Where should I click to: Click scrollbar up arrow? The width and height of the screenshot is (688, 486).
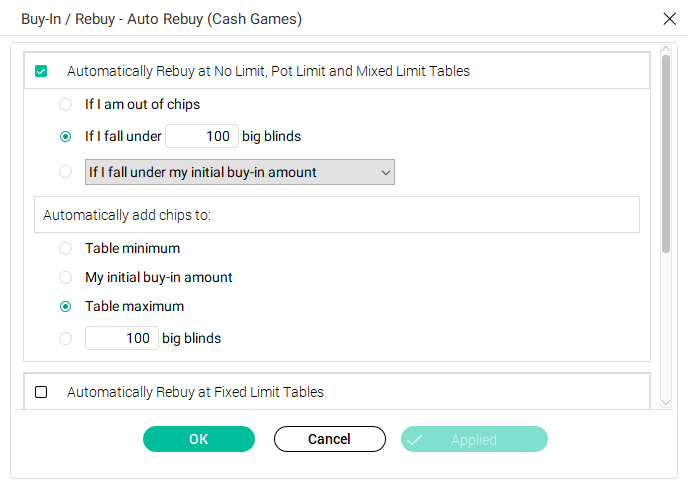[666, 48]
